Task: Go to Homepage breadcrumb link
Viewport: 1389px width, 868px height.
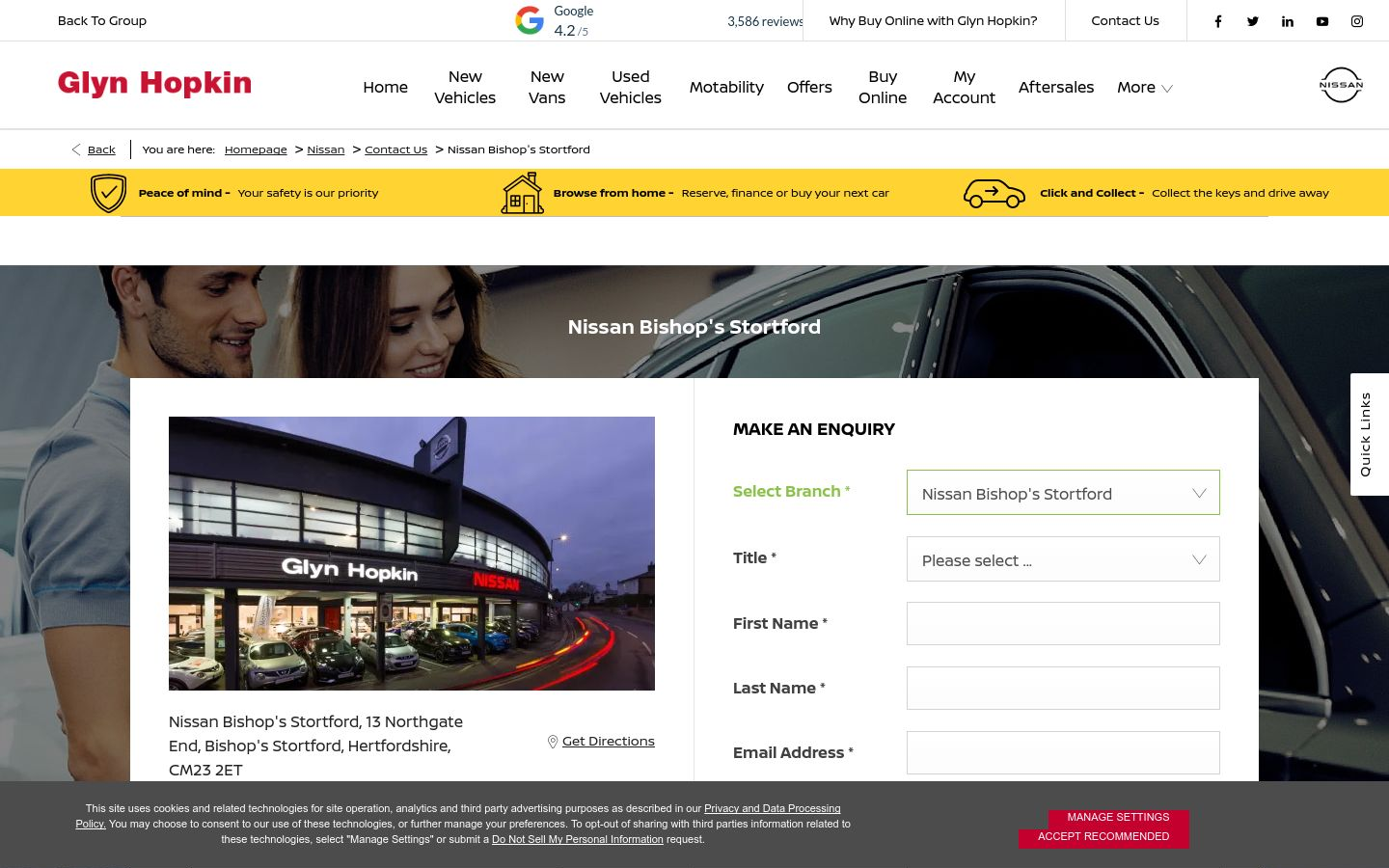Action: pos(256,149)
